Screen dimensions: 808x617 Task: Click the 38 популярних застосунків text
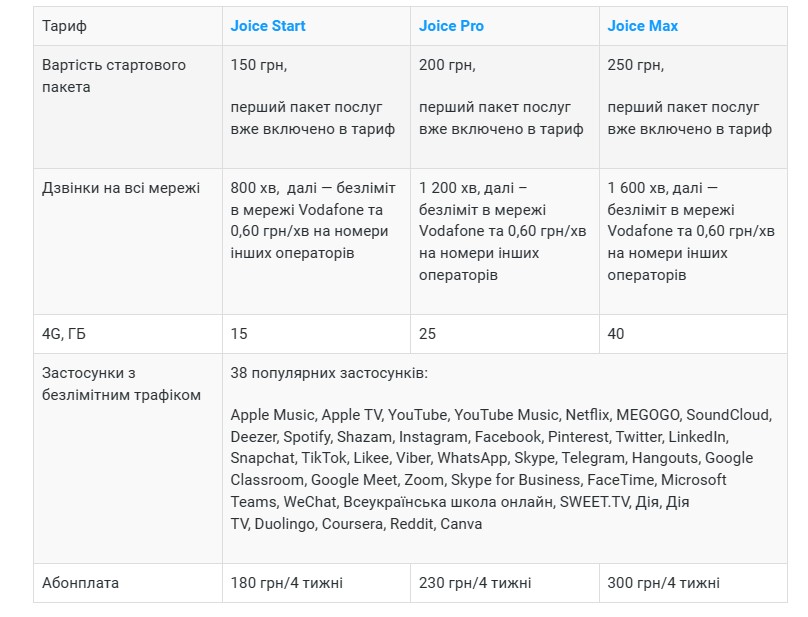[329, 373]
